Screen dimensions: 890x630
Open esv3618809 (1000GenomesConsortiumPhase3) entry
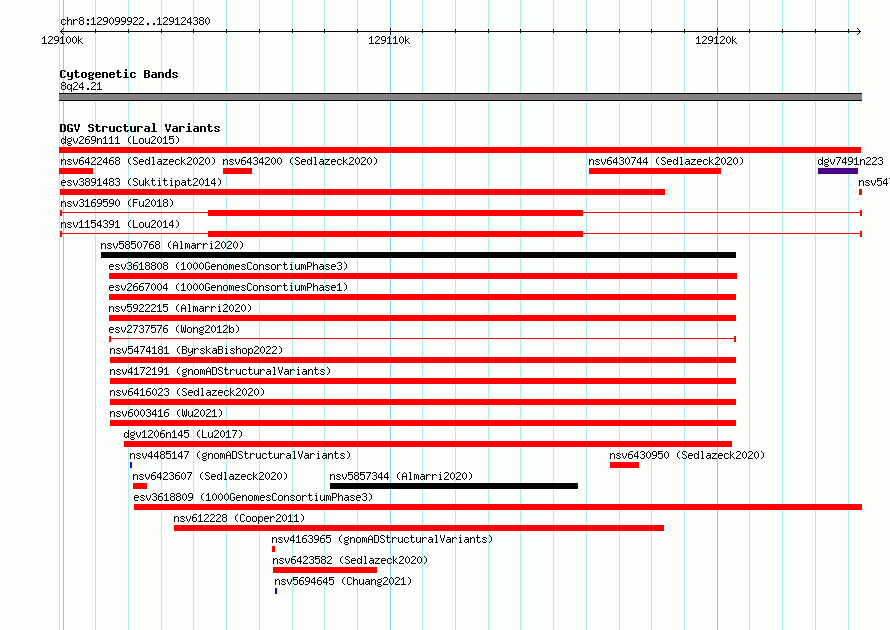tap(498, 507)
